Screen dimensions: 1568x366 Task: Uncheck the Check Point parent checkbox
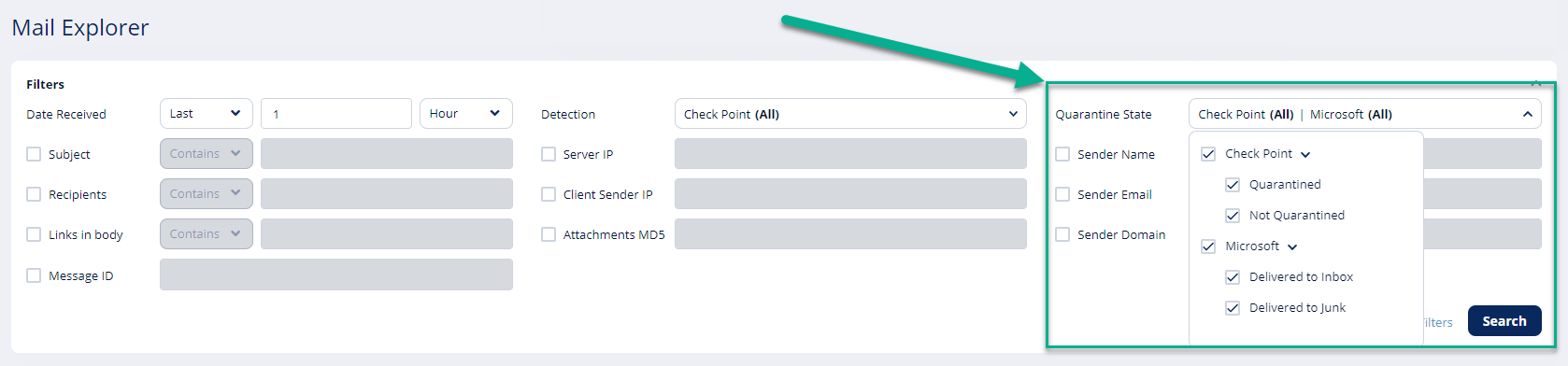coord(1208,154)
